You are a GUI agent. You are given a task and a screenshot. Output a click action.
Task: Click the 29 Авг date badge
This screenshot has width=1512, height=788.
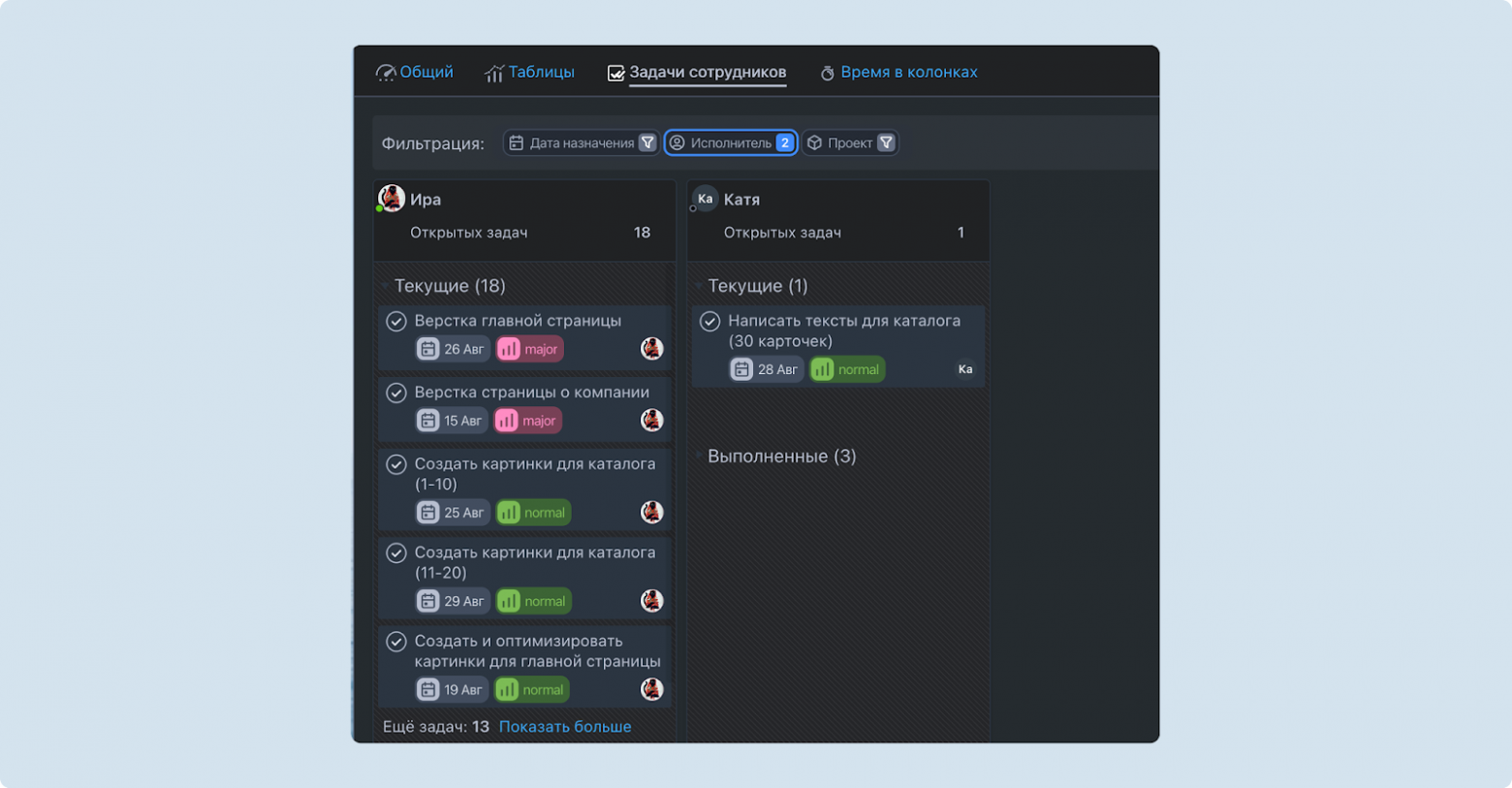(x=453, y=601)
